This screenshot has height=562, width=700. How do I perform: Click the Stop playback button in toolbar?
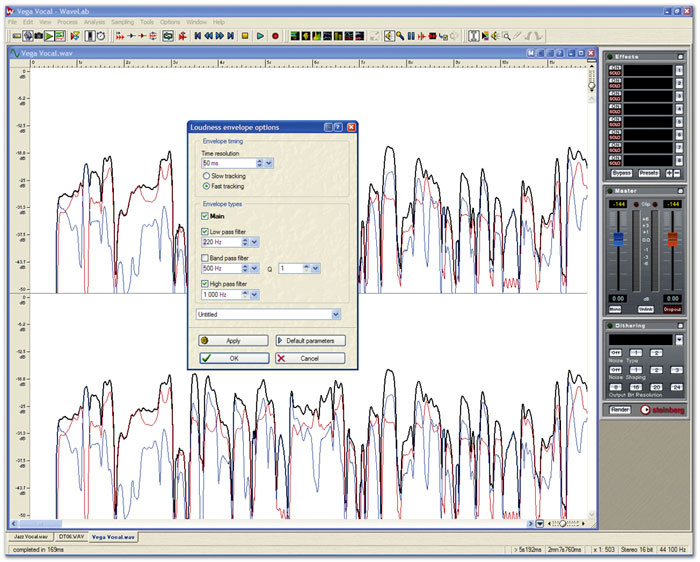pos(245,36)
